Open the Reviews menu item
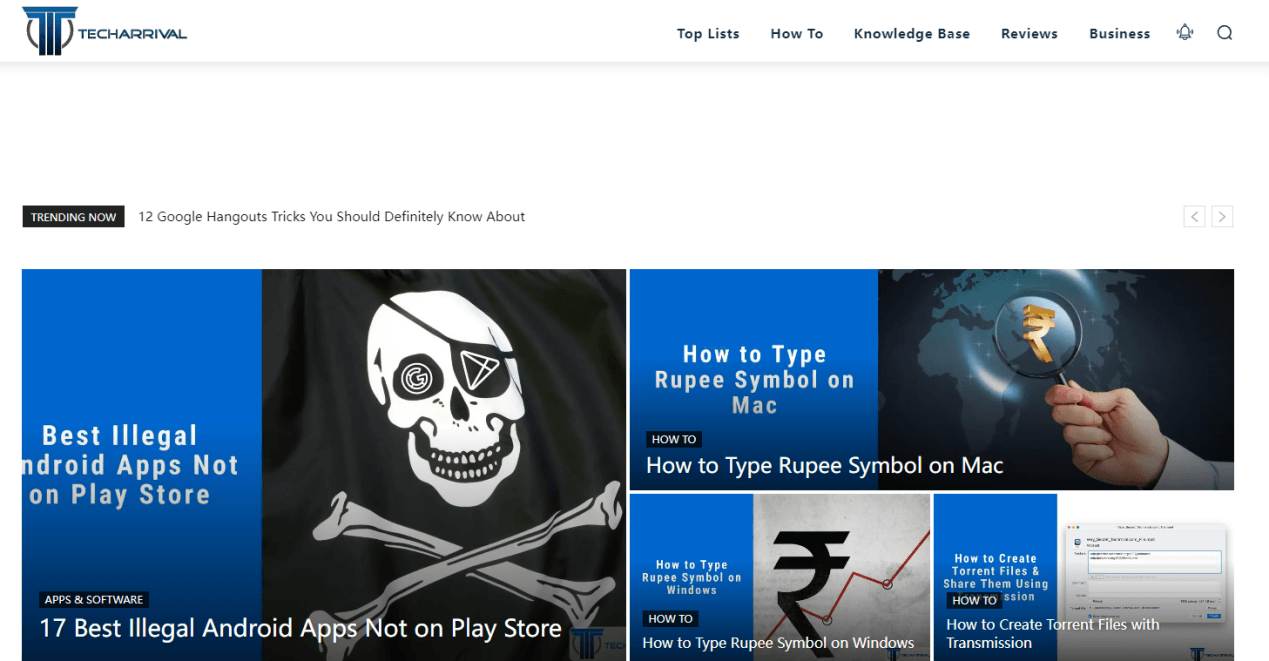 (1029, 33)
